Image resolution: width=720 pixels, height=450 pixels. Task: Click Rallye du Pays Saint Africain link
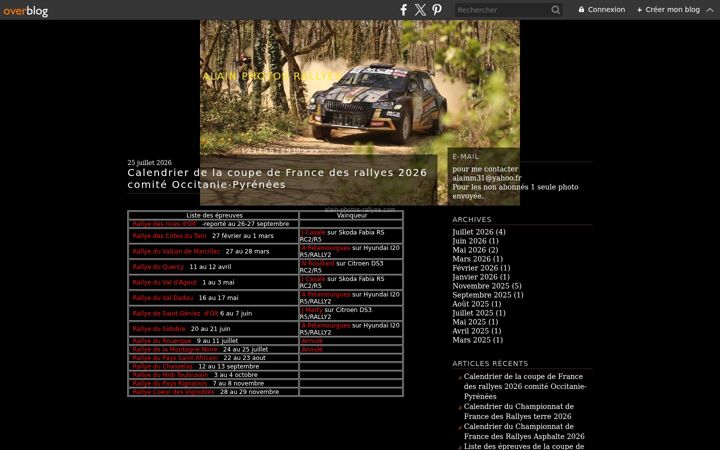175,358
